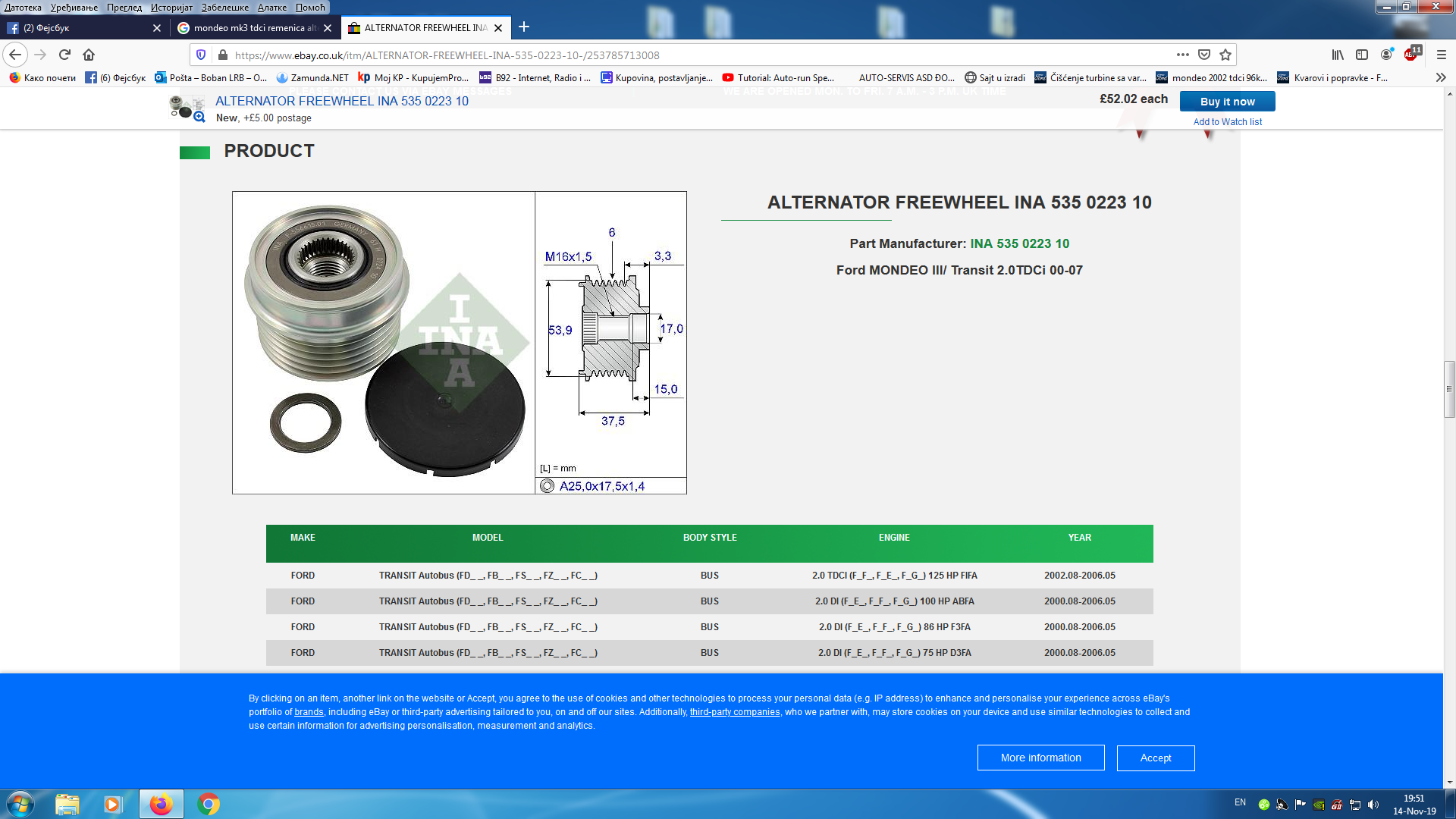This screenshot has width=1456, height=819.
Task: Toggle the sidebar view icon
Action: click(1362, 55)
